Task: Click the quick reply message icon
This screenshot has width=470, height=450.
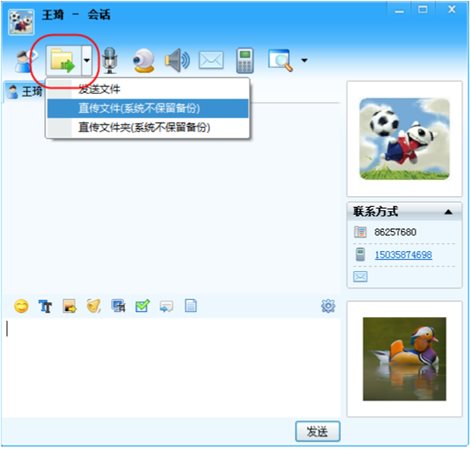Action: tap(167, 306)
